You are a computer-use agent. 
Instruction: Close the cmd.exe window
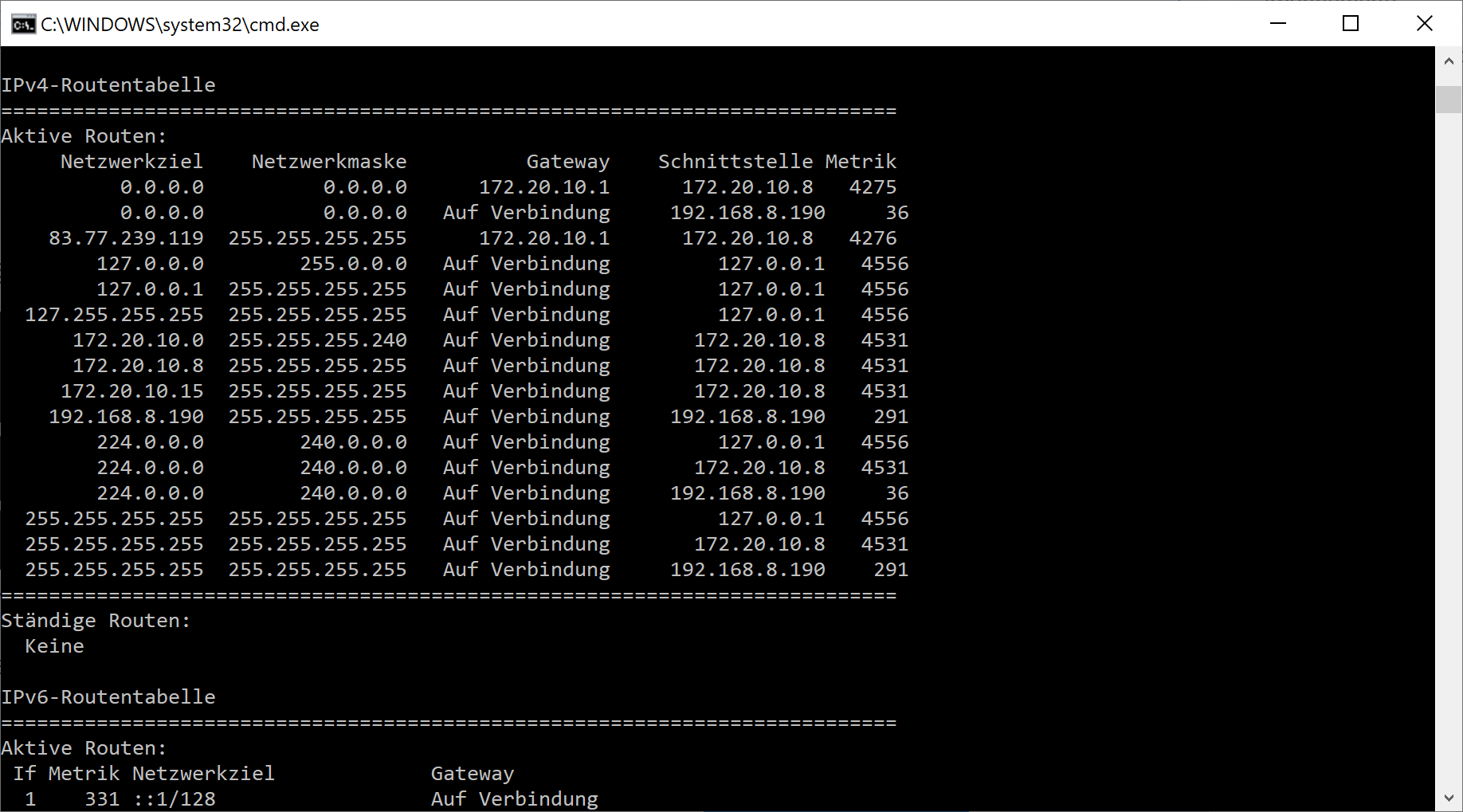(1425, 24)
